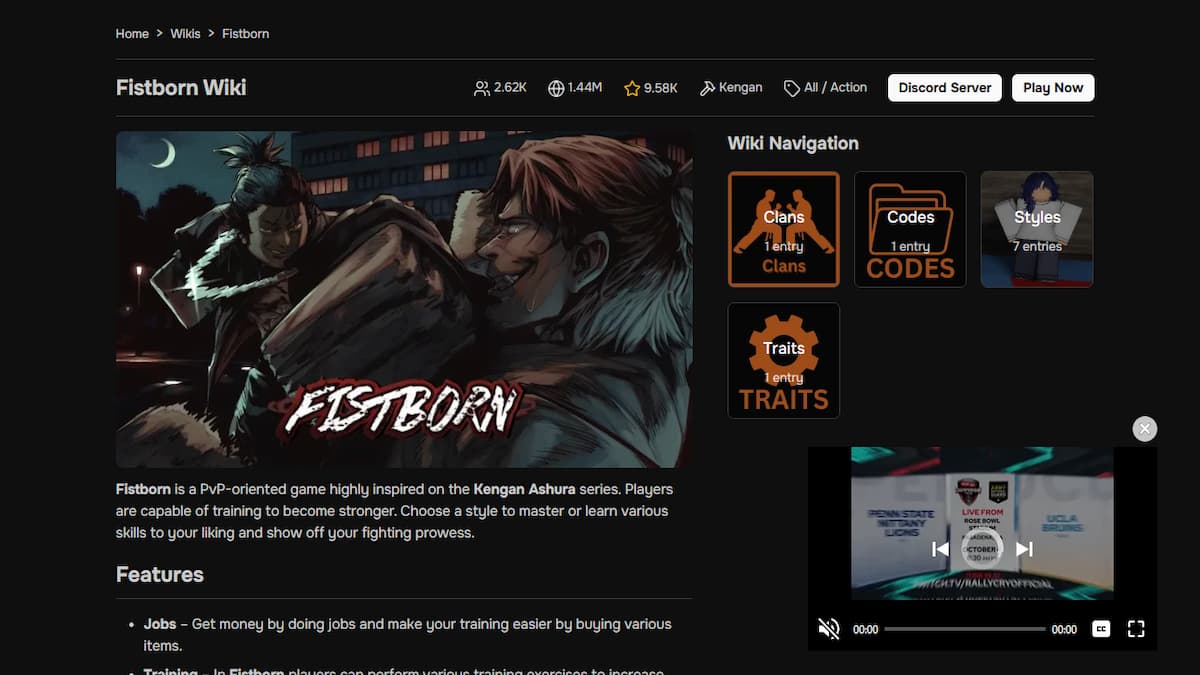Enter fullscreen video mode
Viewport: 1200px width, 675px height.
coord(1136,629)
